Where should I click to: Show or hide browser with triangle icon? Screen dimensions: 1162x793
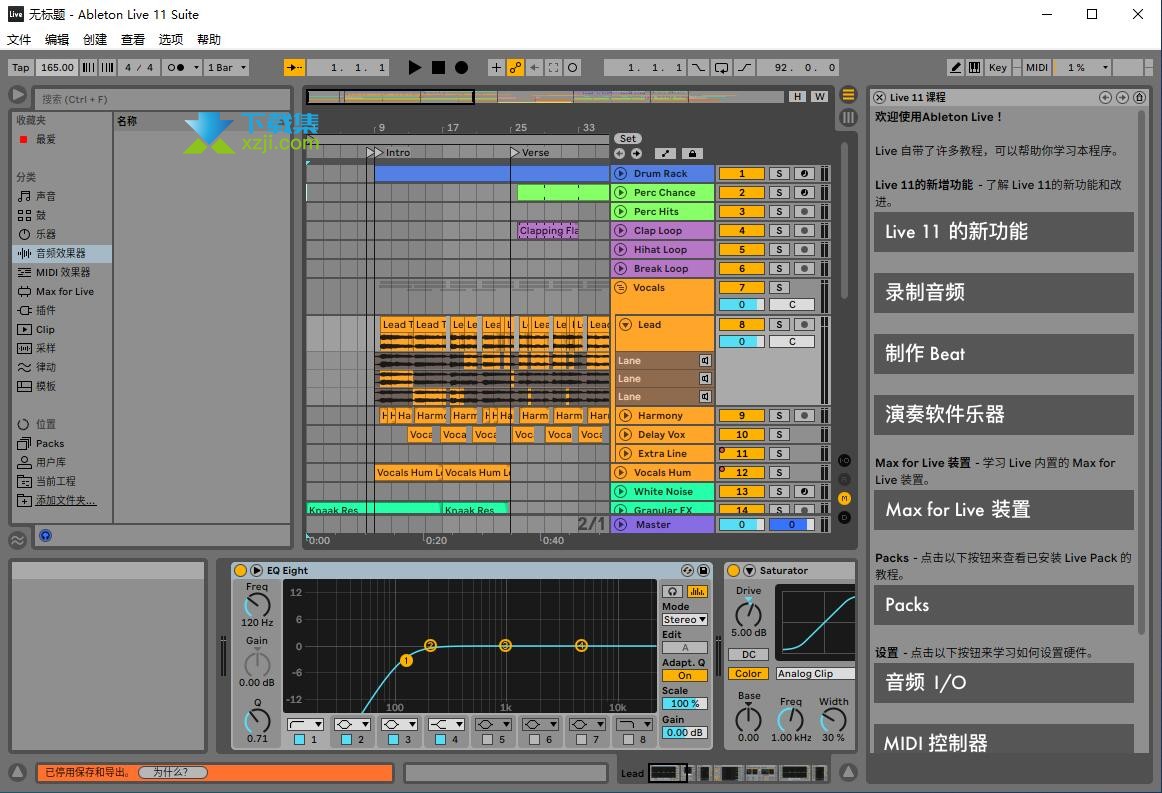point(18,96)
